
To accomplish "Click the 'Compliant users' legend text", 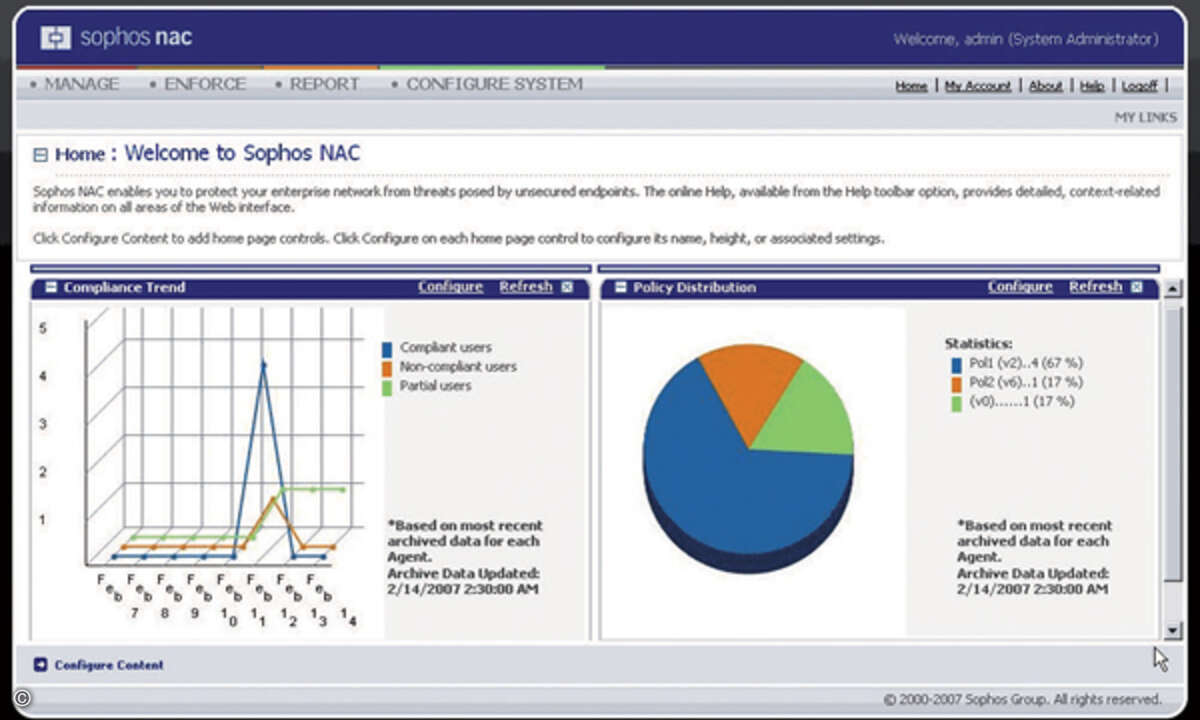I will [446, 348].
